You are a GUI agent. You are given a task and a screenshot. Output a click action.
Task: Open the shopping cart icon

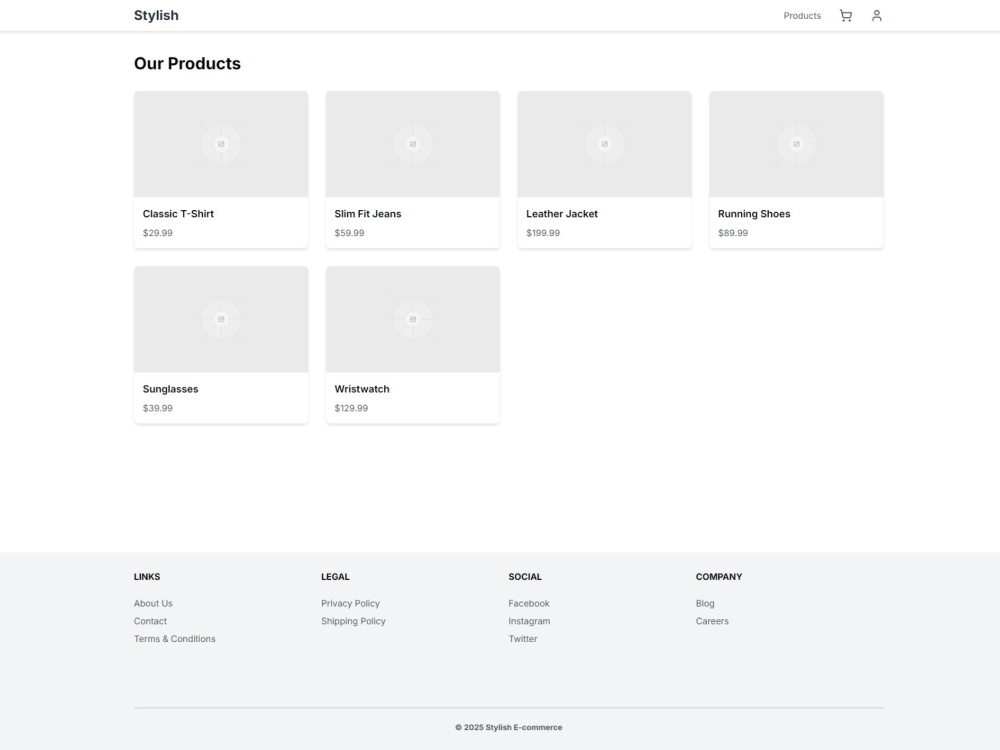tap(846, 16)
